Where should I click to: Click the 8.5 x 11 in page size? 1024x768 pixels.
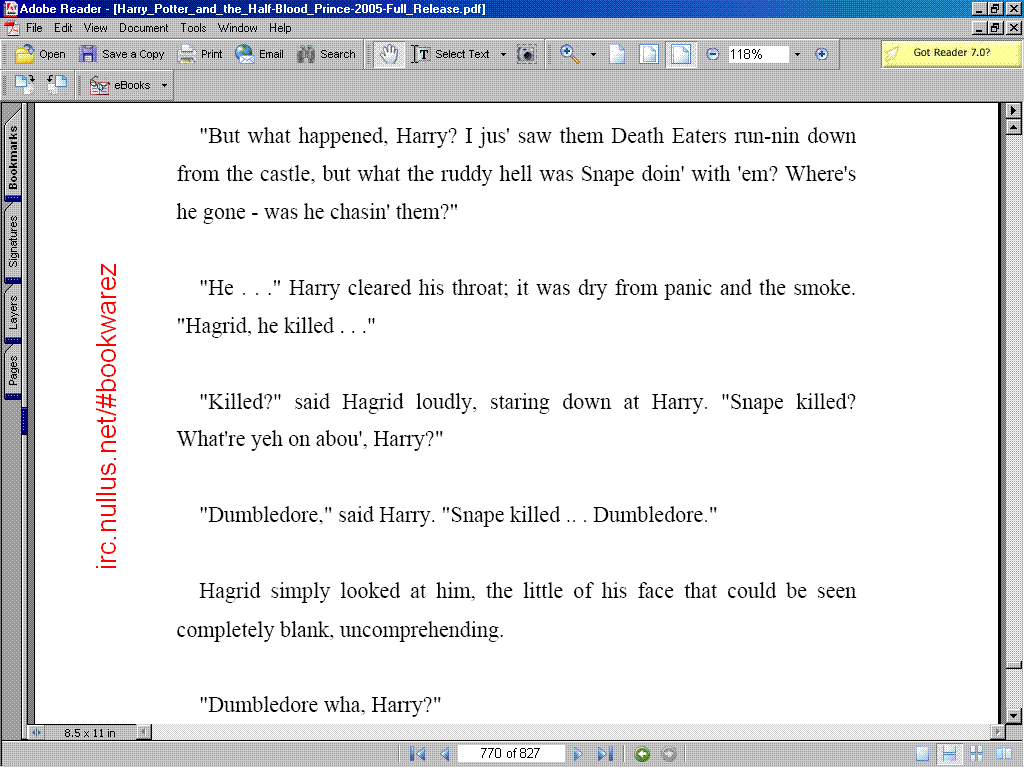(x=89, y=733)
